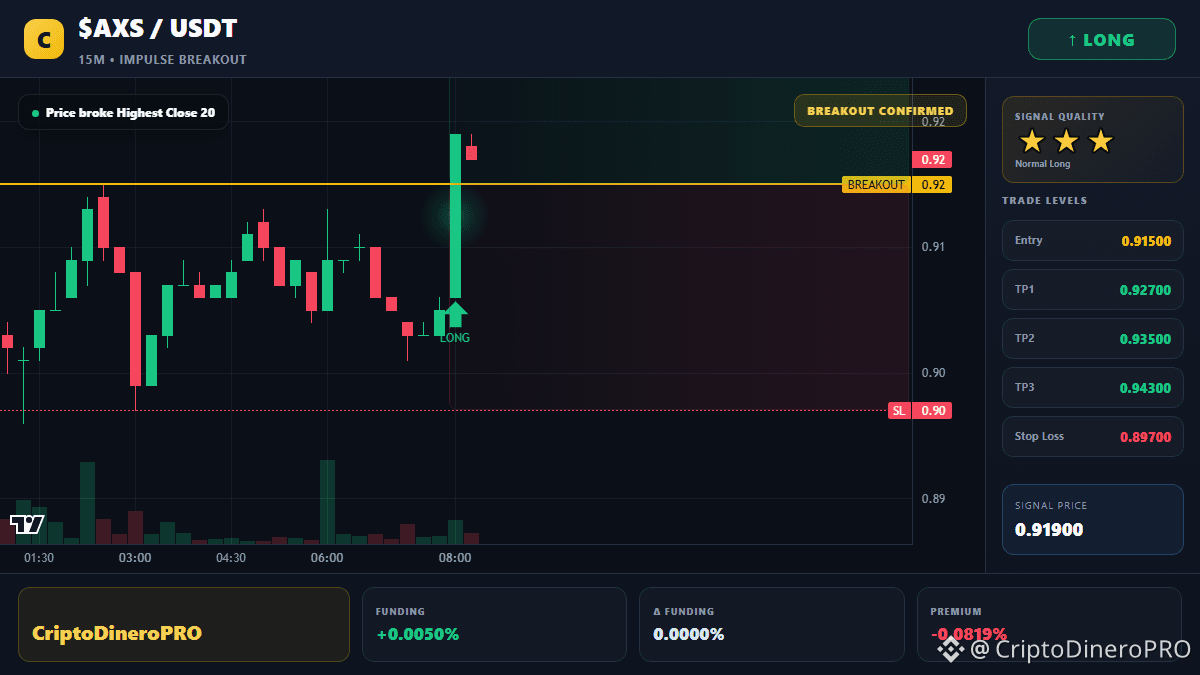Screen dimensions: 1200x675
Task: Click the 0.89 price axis label
Action: (932, 499)
